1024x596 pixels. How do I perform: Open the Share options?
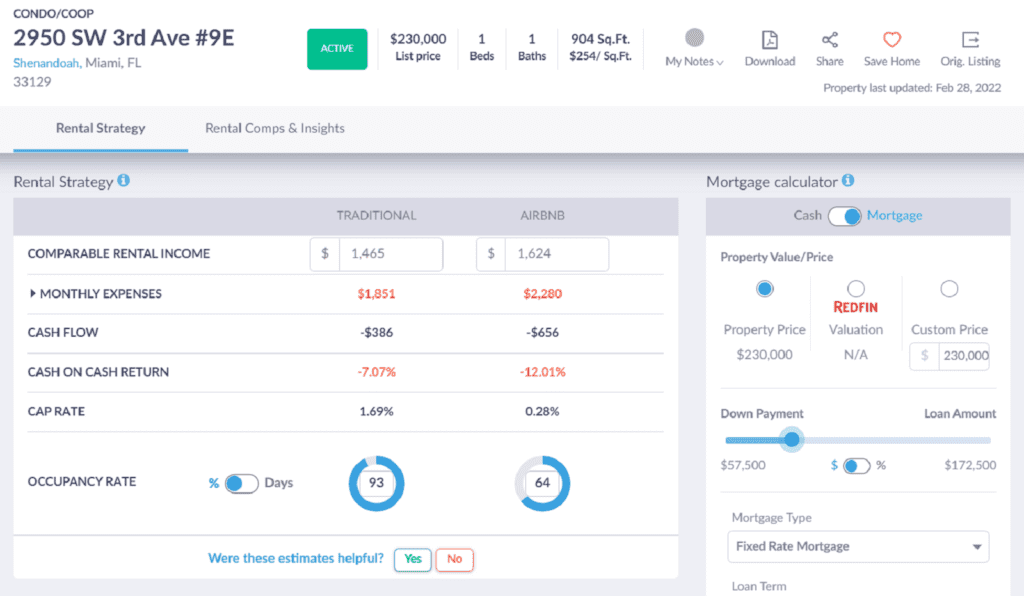[x=829, y=48]
